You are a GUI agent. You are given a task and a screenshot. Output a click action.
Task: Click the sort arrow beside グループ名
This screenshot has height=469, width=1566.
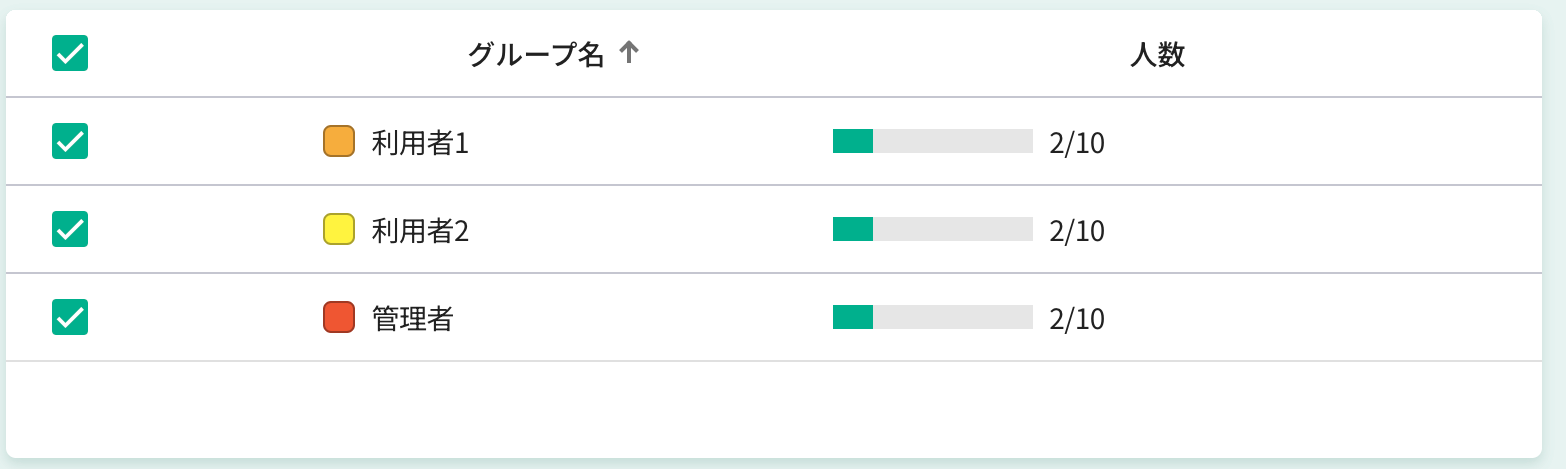pyautogui.click(x=628, y=54)
